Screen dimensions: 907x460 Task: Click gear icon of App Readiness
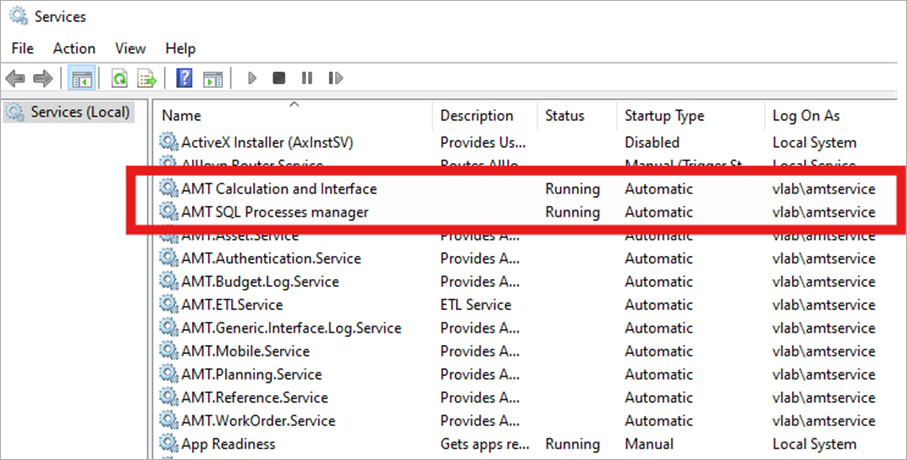(168, 443)
